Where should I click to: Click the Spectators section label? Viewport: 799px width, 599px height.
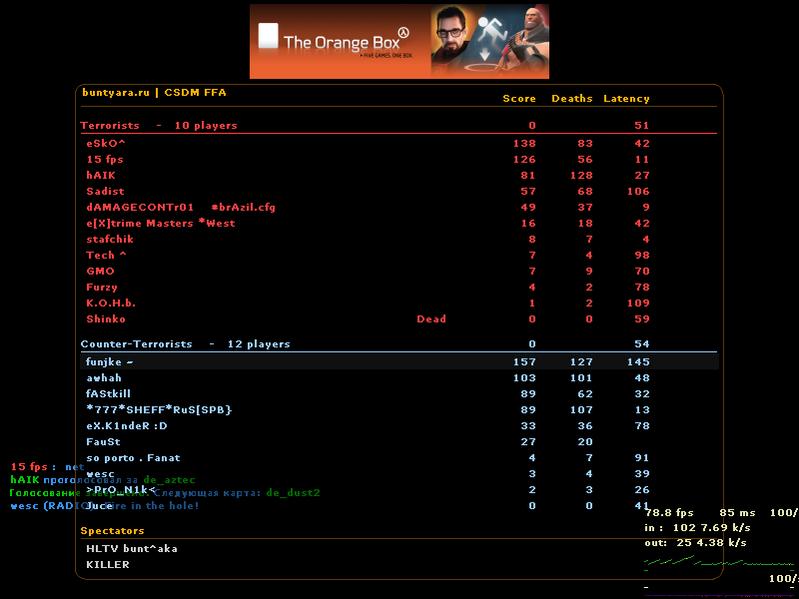click(x=112, y=531)
